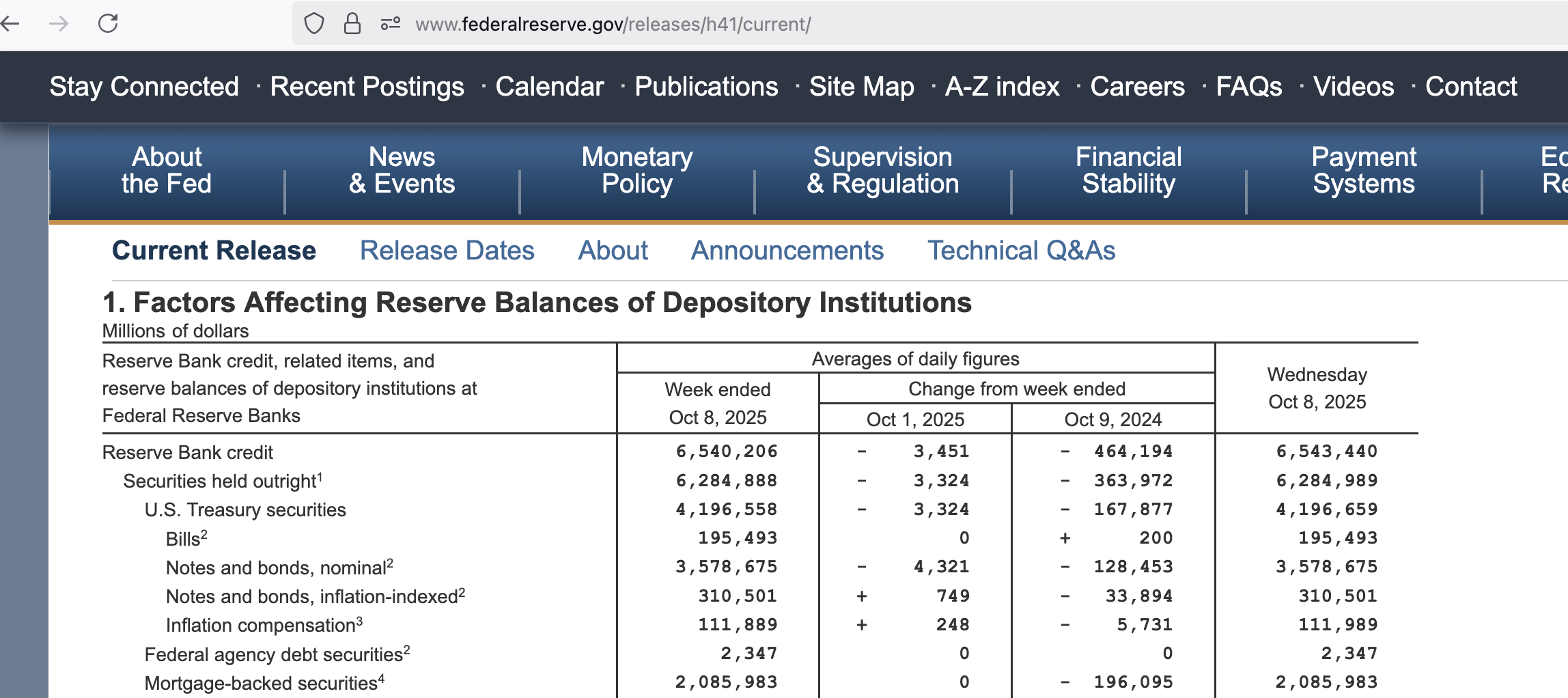The image size is (1568, 698).
Task: Click 'Federal agency debt securities' row label
Action: pyautogui.click(x=277, y=654)
